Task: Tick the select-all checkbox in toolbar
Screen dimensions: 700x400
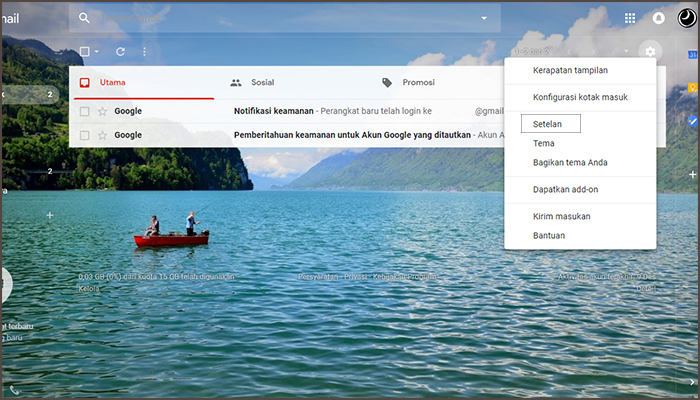Action: tap(85, 52)
